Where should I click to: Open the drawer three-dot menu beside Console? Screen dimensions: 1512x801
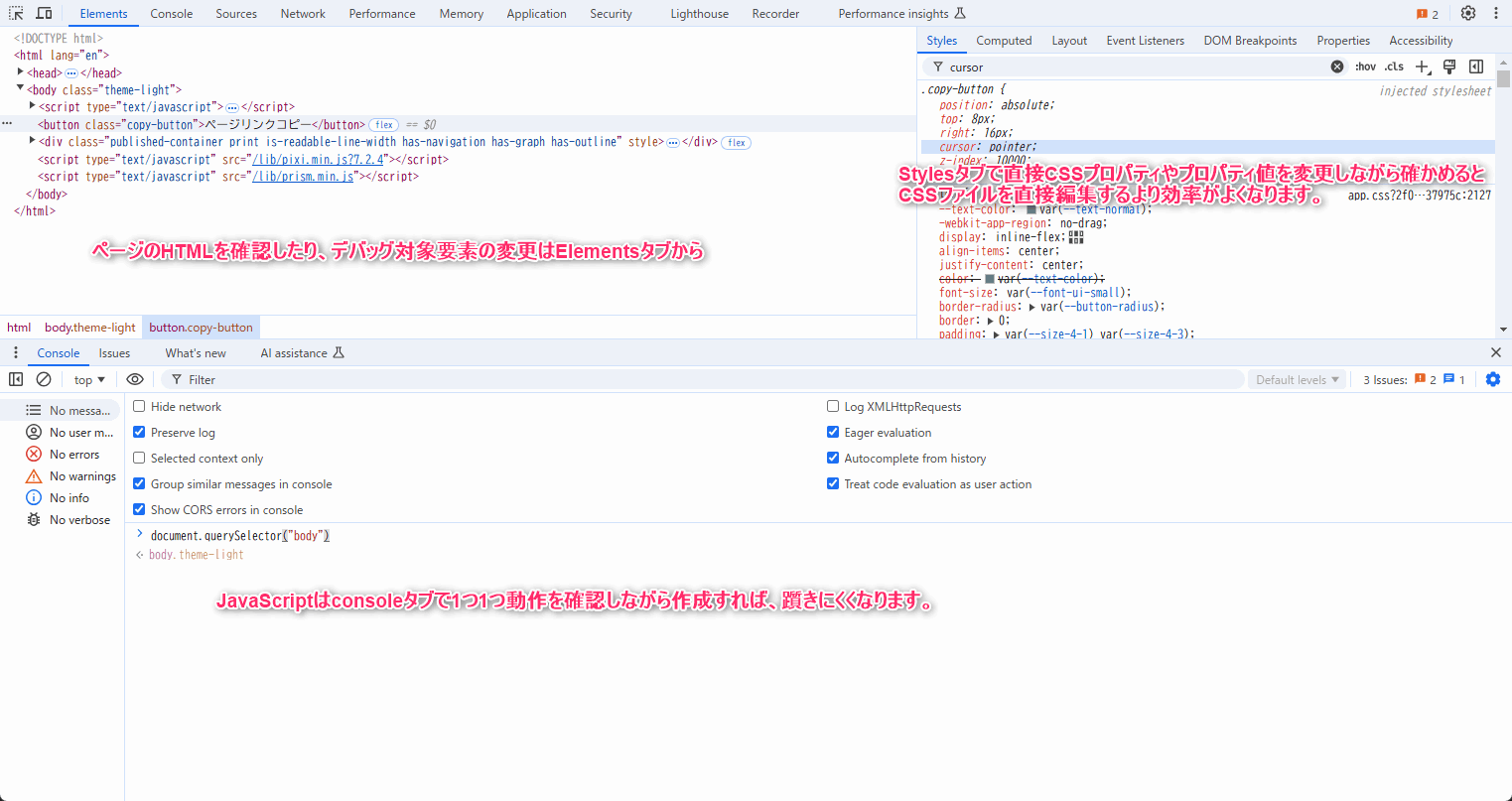click(16, 352)
